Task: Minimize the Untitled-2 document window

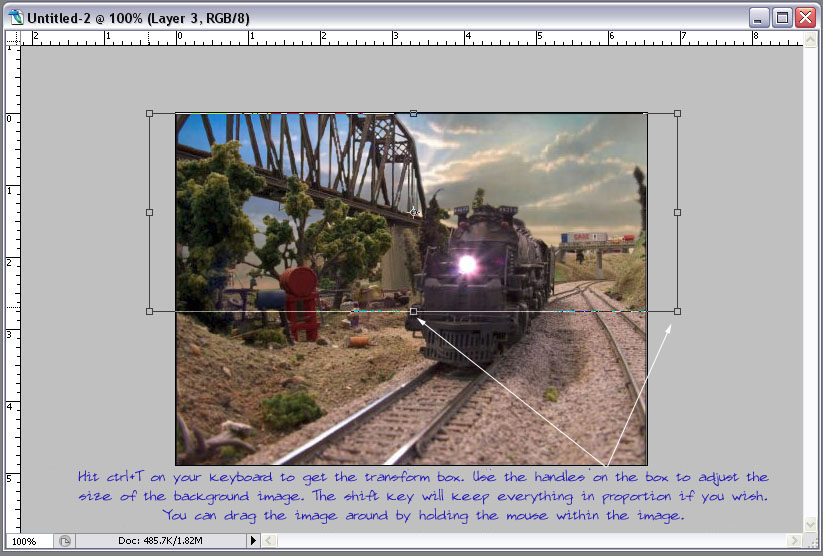Action: coord(757,18)
